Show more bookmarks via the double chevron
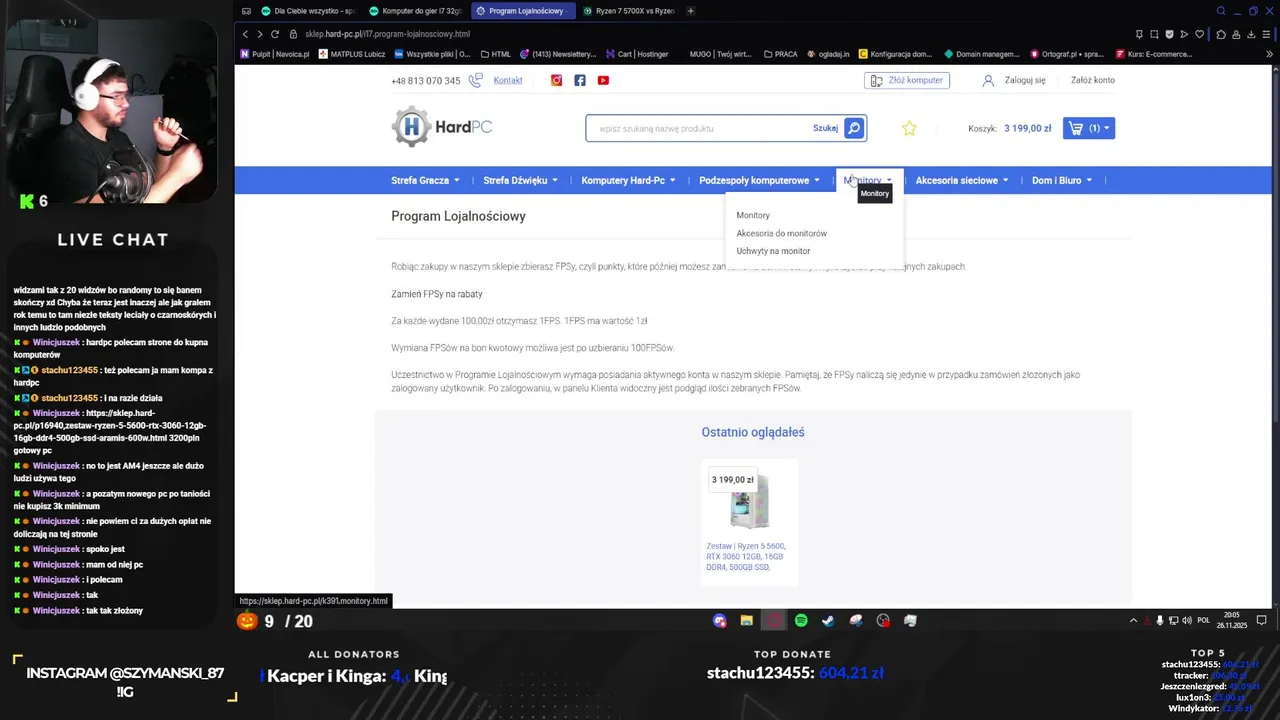 (1272, 54)
